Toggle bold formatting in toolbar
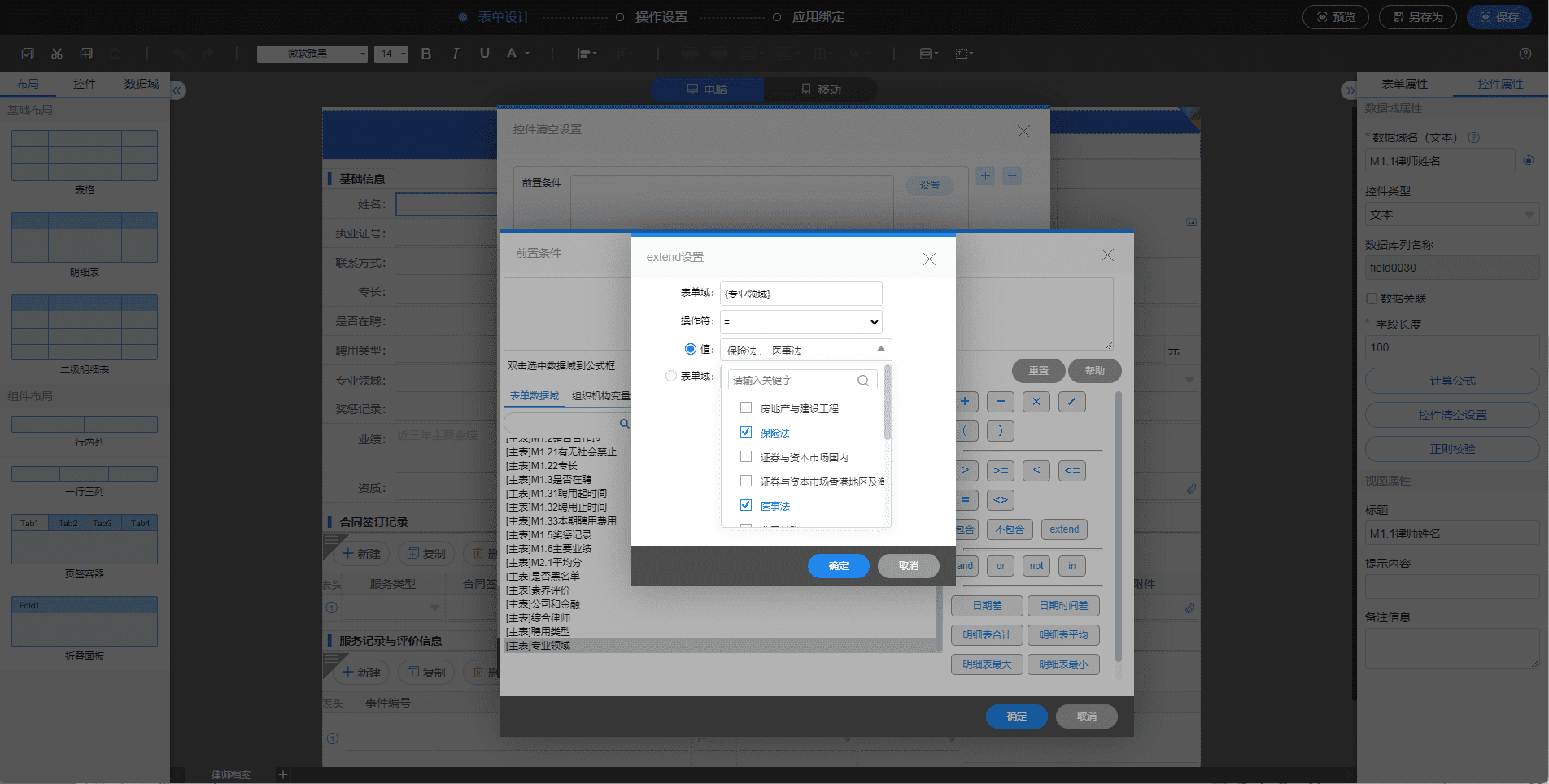1549x784 pixels. click(425, 54)
